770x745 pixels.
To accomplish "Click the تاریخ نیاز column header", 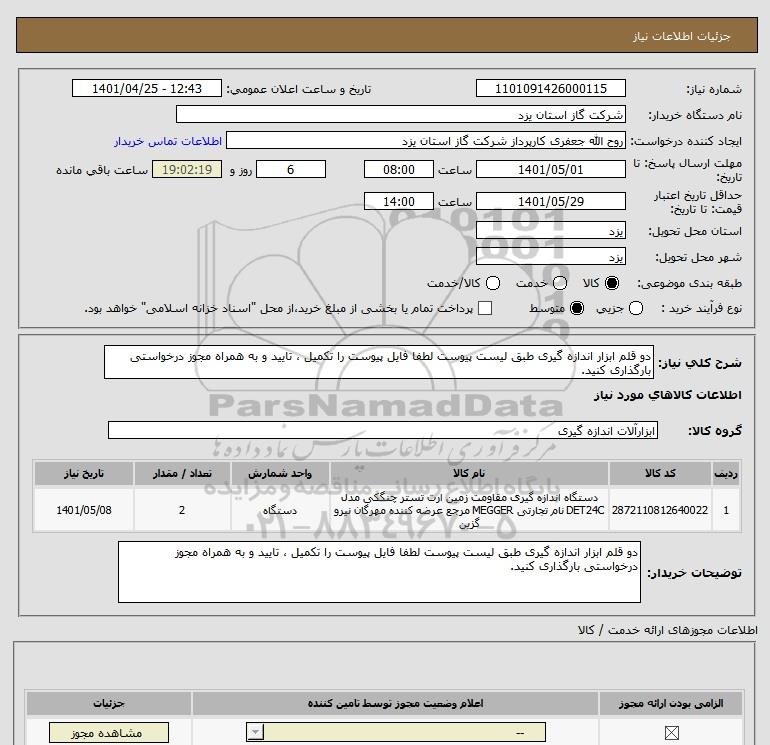I will click(83, 473).
